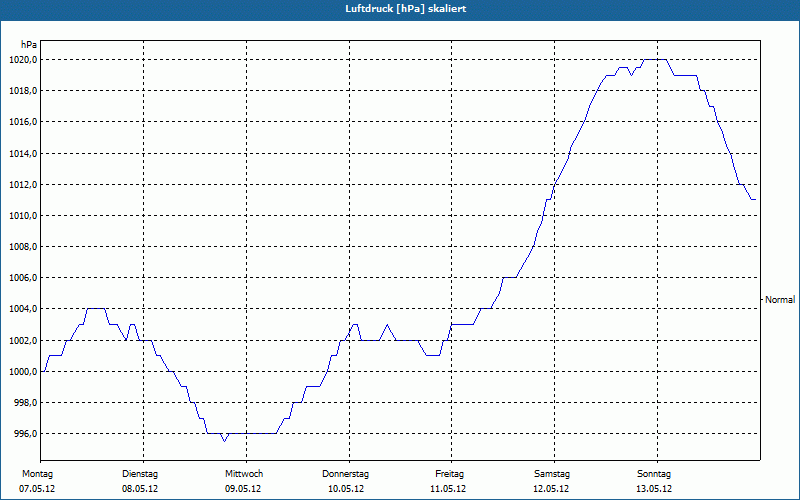Click the date 10.05.12

click(x=346, y=489)
